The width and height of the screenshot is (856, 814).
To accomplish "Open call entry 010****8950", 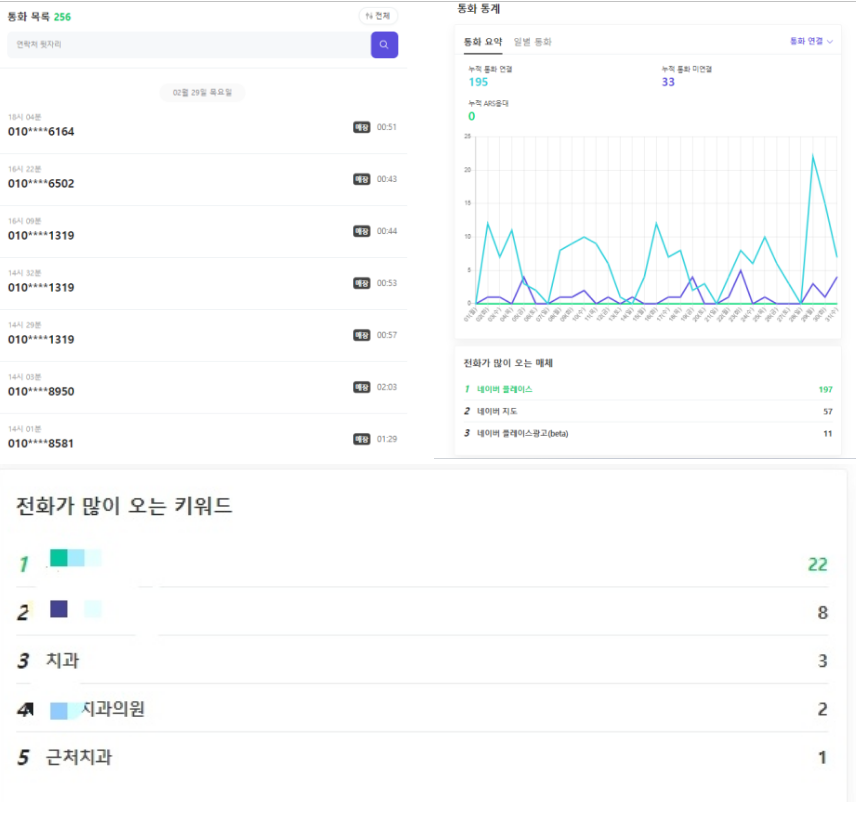I will click(203, 387).
